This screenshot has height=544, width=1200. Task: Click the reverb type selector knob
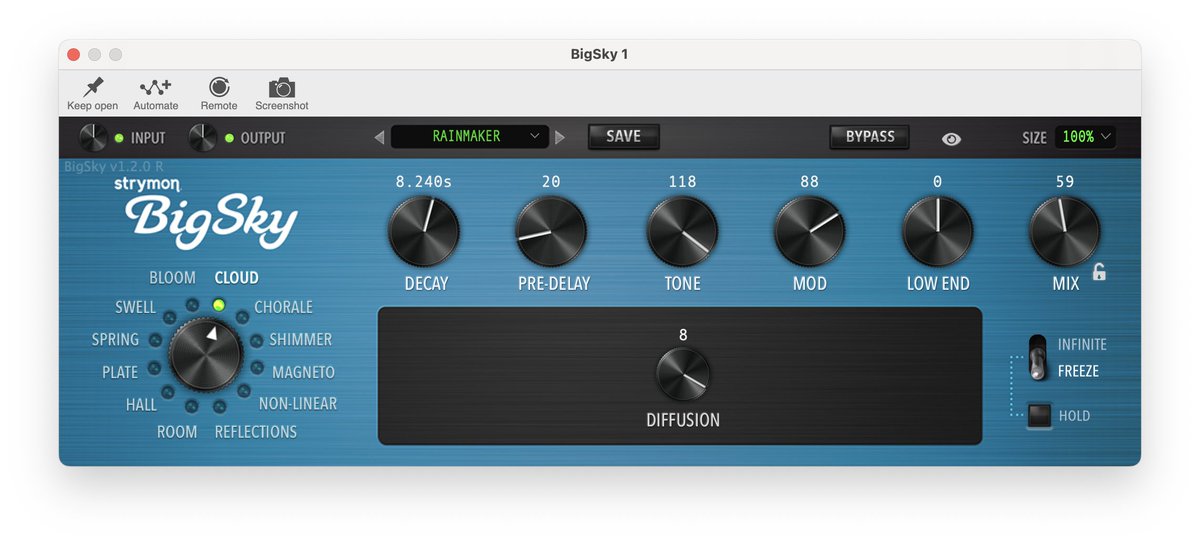(205, 354)
